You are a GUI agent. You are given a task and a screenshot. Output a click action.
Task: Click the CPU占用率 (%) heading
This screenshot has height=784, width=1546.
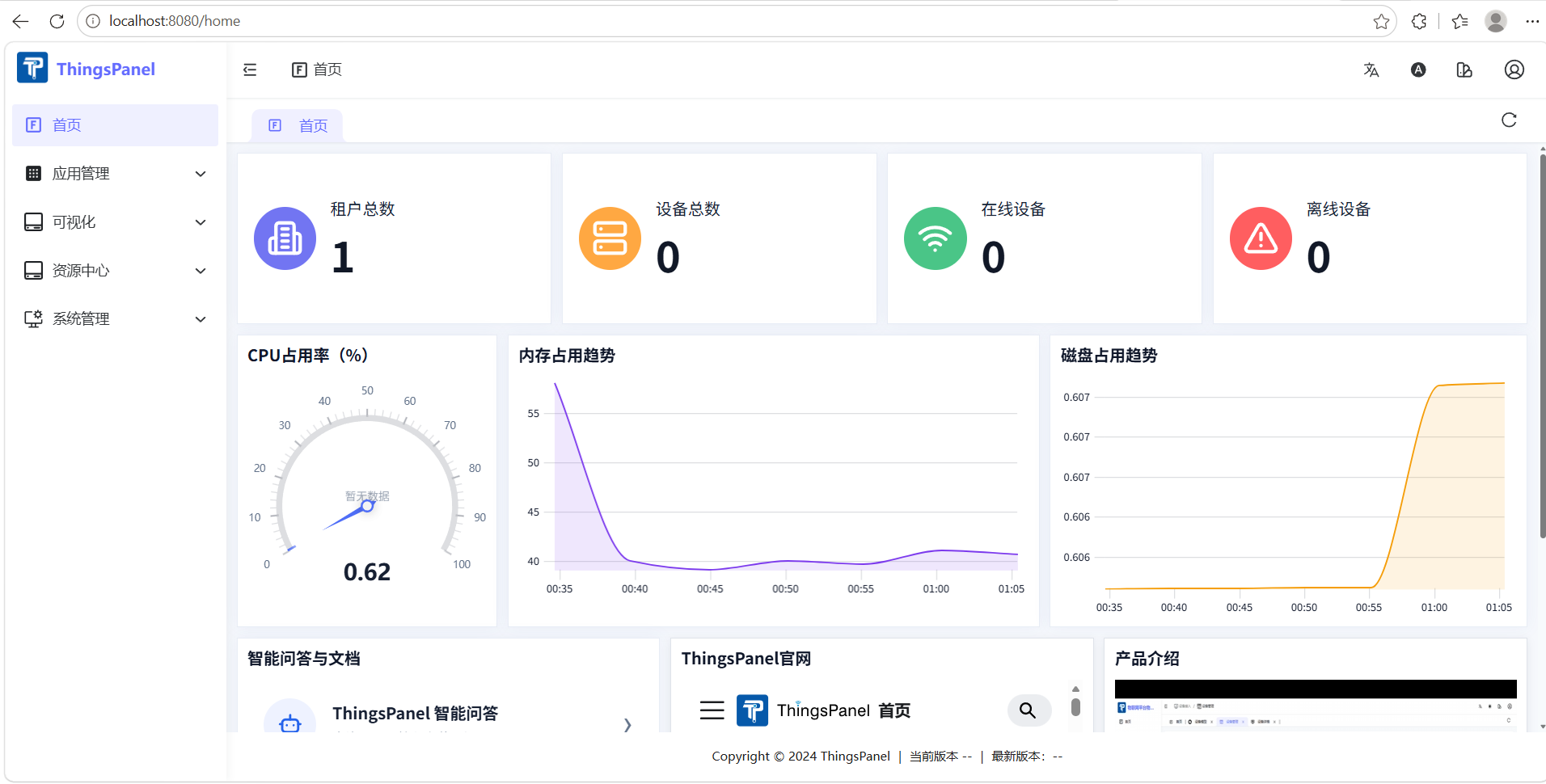tap(308, 356)
